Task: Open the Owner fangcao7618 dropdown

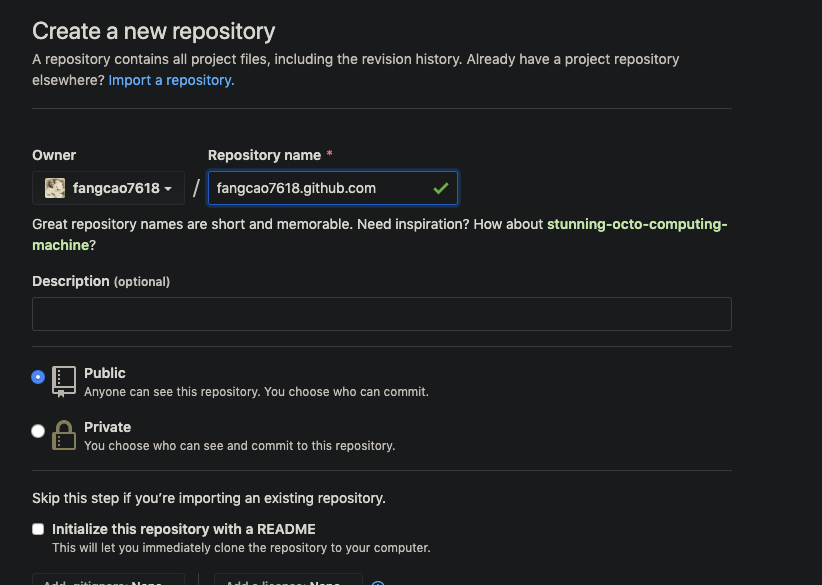Action: click(x=108, y=188)
